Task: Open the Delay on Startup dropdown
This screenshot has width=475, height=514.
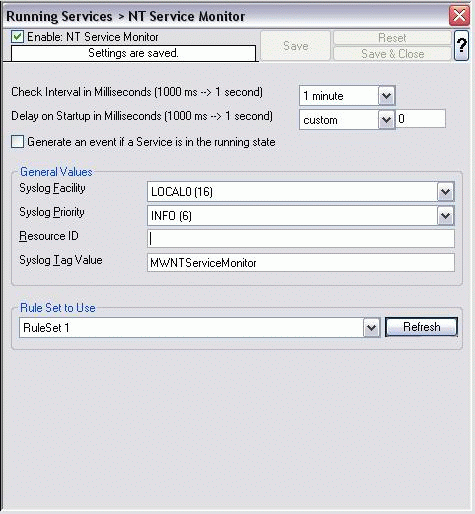Action: pyautogui.click(x=386, y=120)
